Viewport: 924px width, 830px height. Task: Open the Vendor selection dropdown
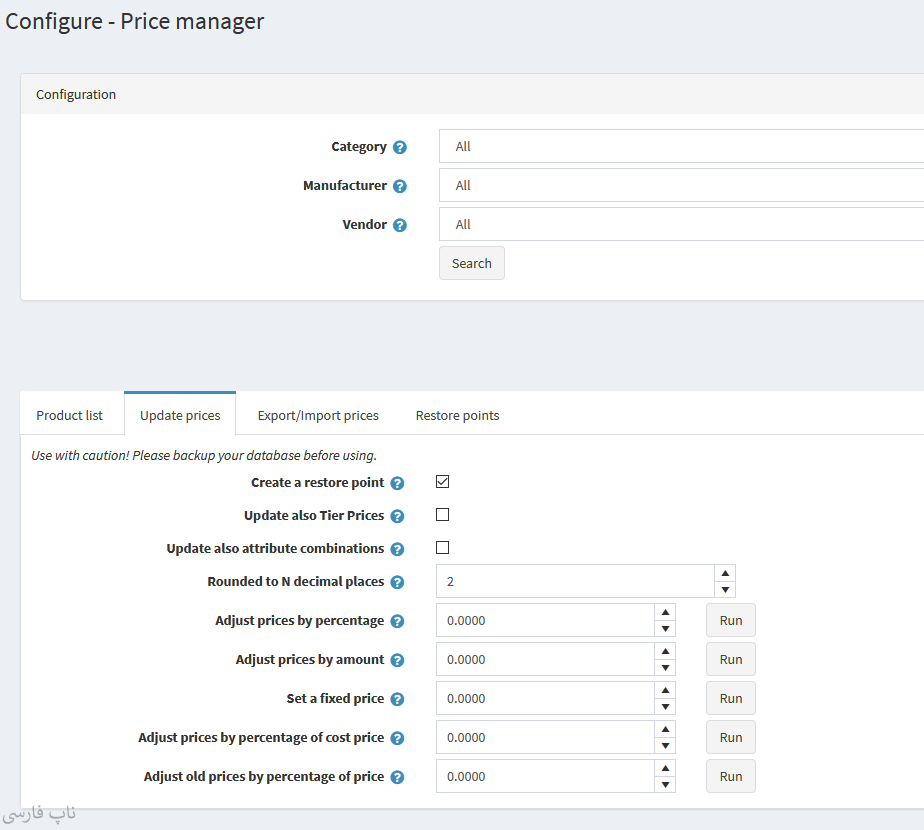[x=680, y=224]
